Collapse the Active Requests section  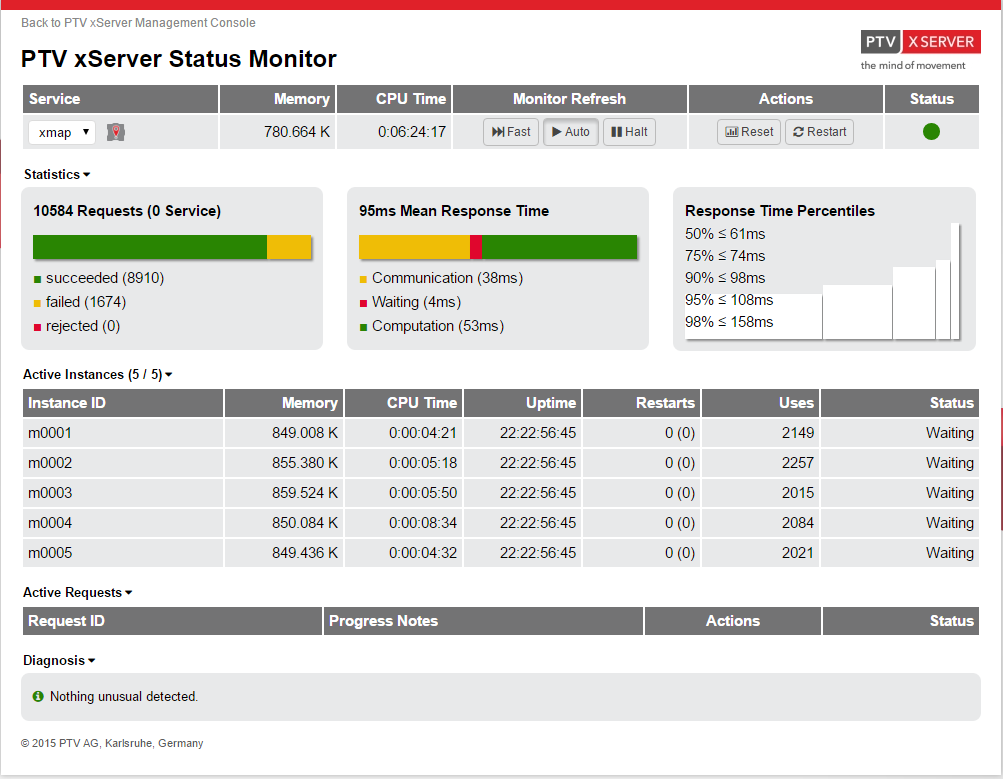(77, 593)
